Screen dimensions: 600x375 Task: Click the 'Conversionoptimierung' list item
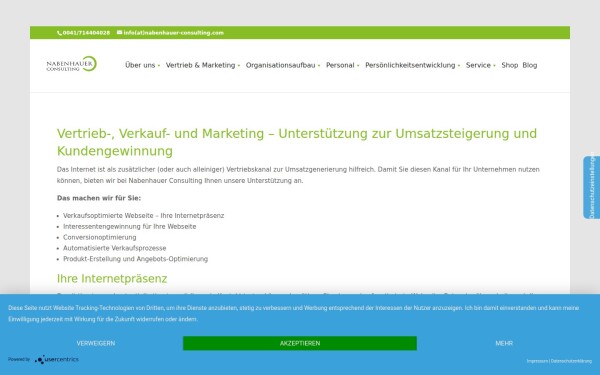click(x=99, y=237)
